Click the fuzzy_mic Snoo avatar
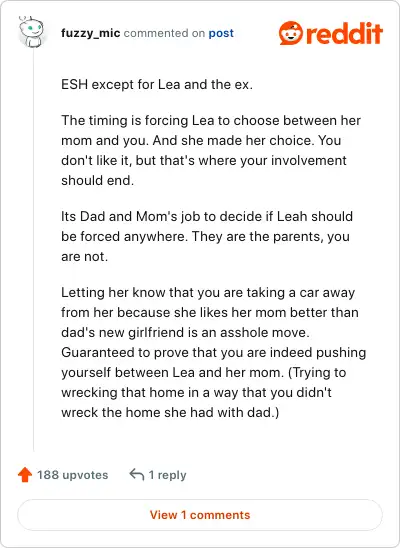The width and height of the screenshot is (400, 548). 31,32
